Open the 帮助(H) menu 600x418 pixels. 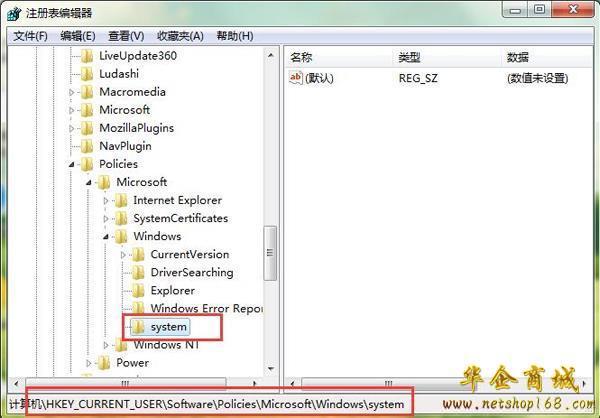[x=235, y=36]
